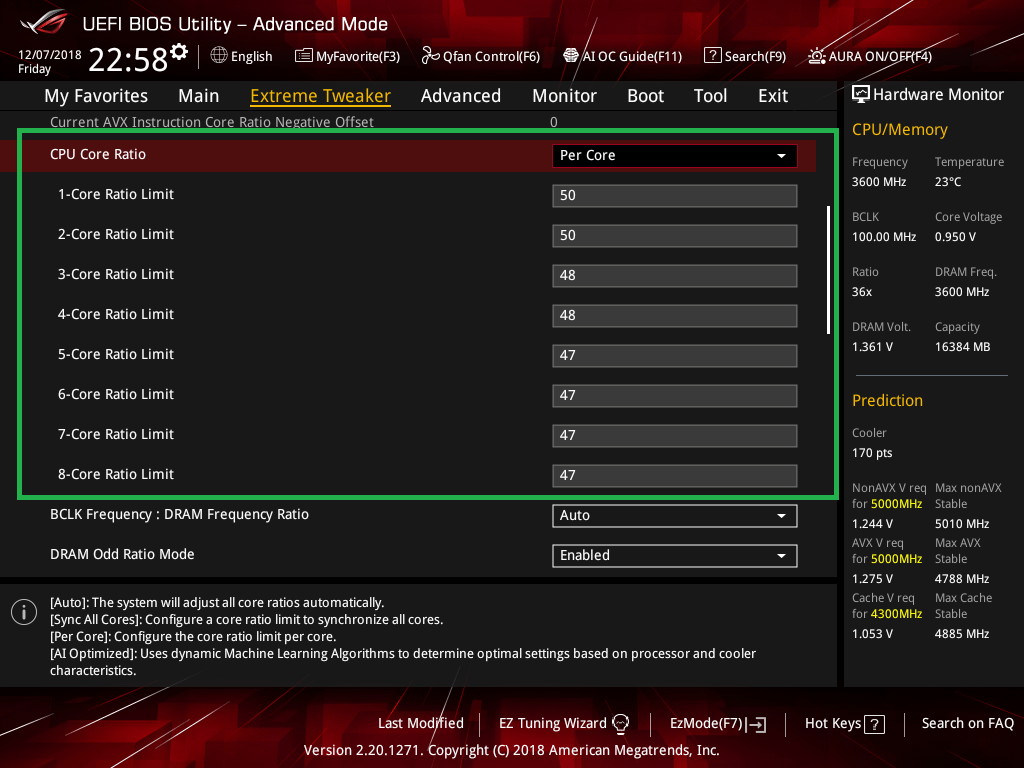
Task: Click the info icon in help panel
Action: [x=24, y=612]
